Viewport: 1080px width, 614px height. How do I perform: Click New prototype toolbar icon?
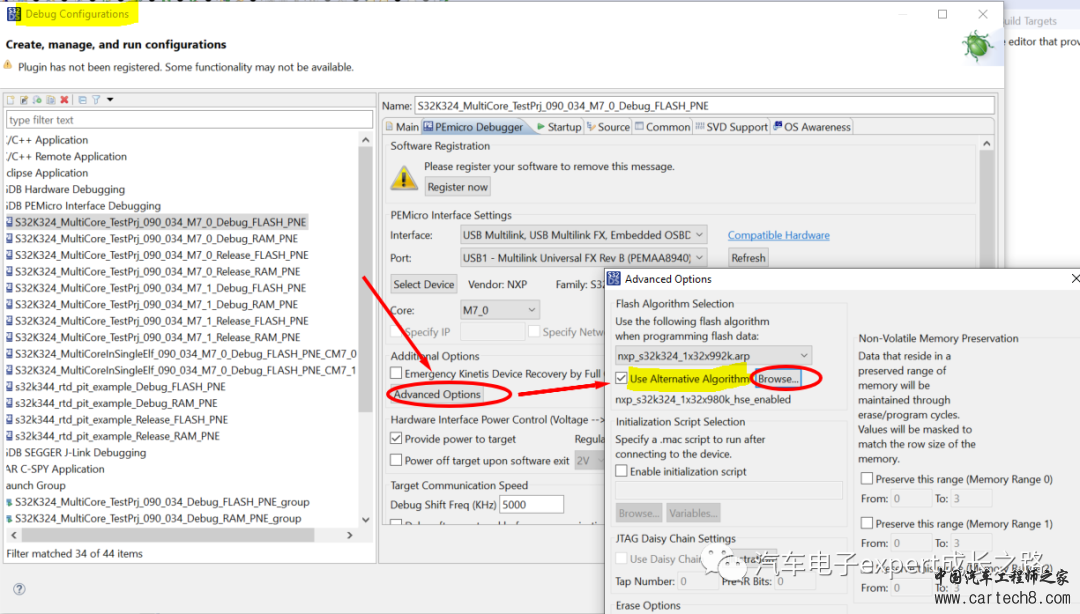coord(23,100)
